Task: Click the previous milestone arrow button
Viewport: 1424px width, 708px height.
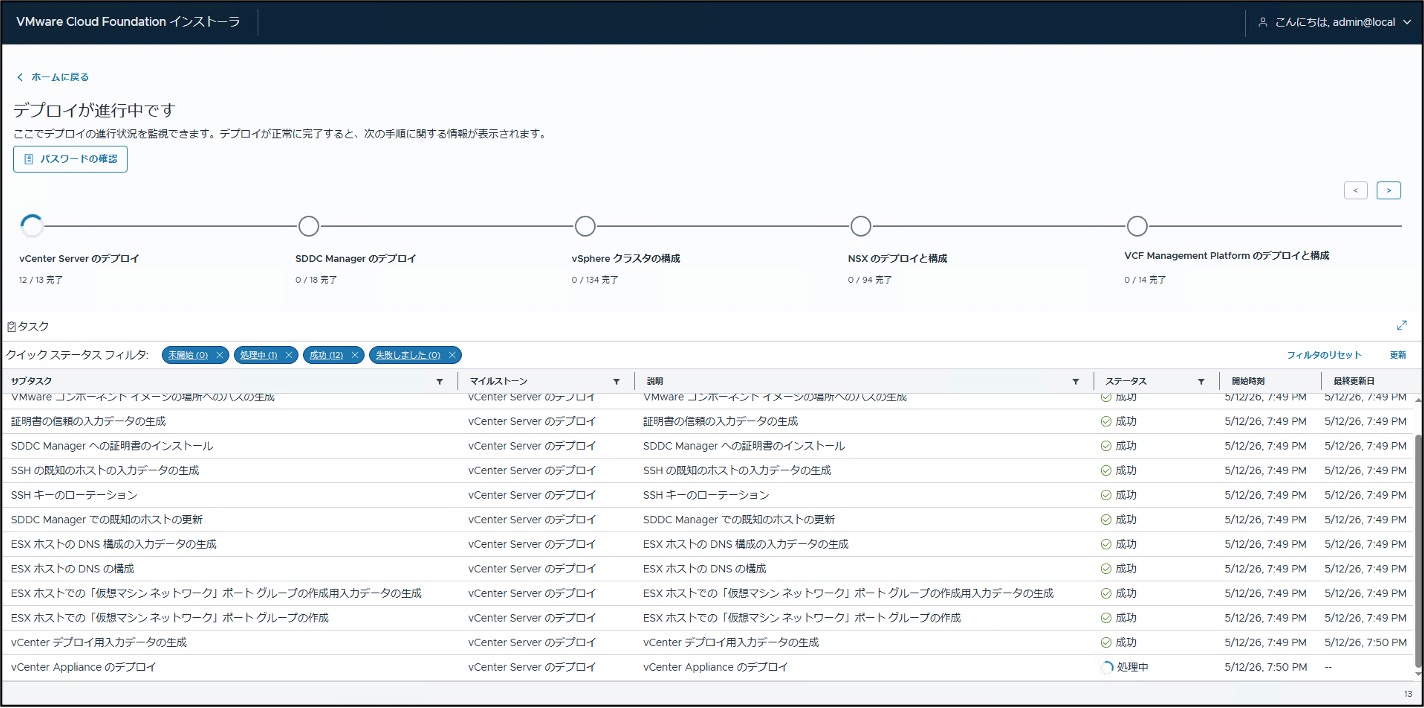Action: coord(1356,190)
